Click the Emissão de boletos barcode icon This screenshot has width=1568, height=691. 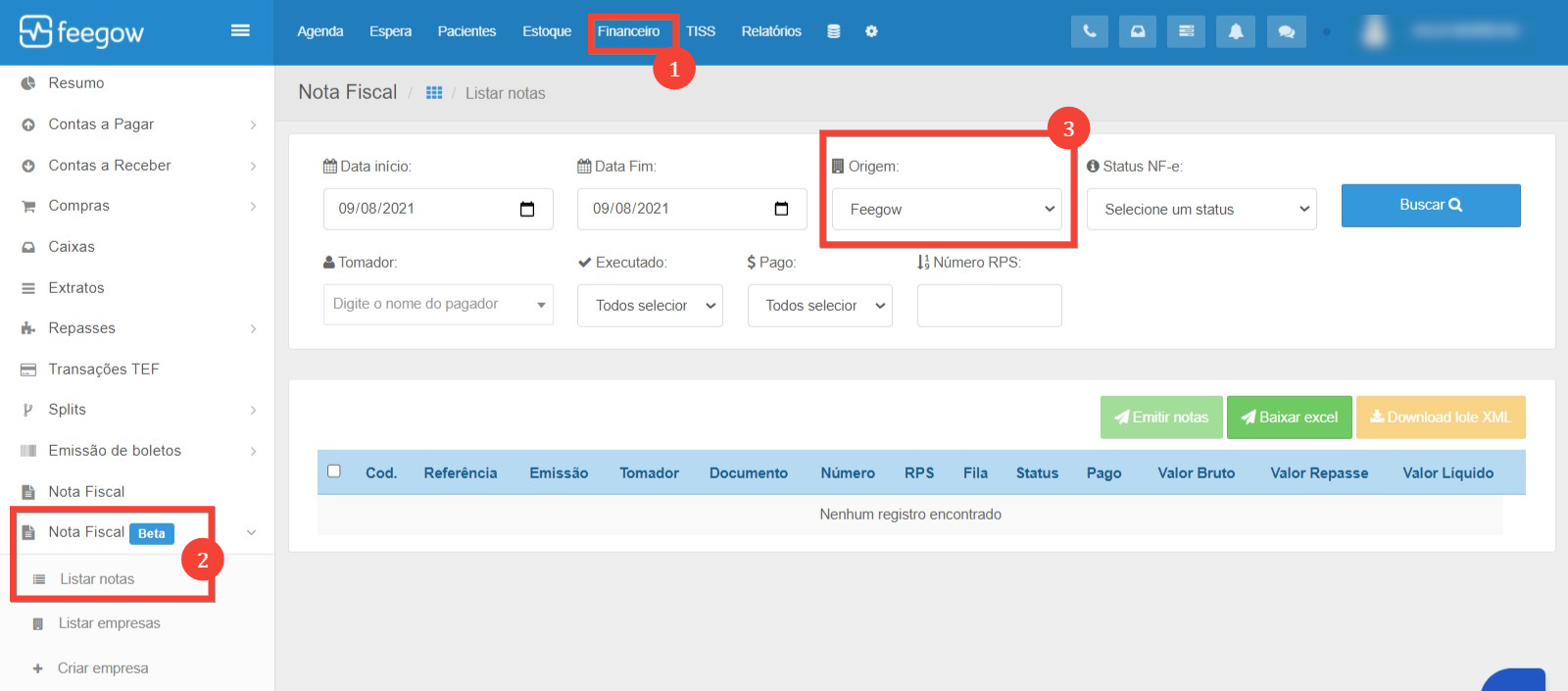click(28, 451)
